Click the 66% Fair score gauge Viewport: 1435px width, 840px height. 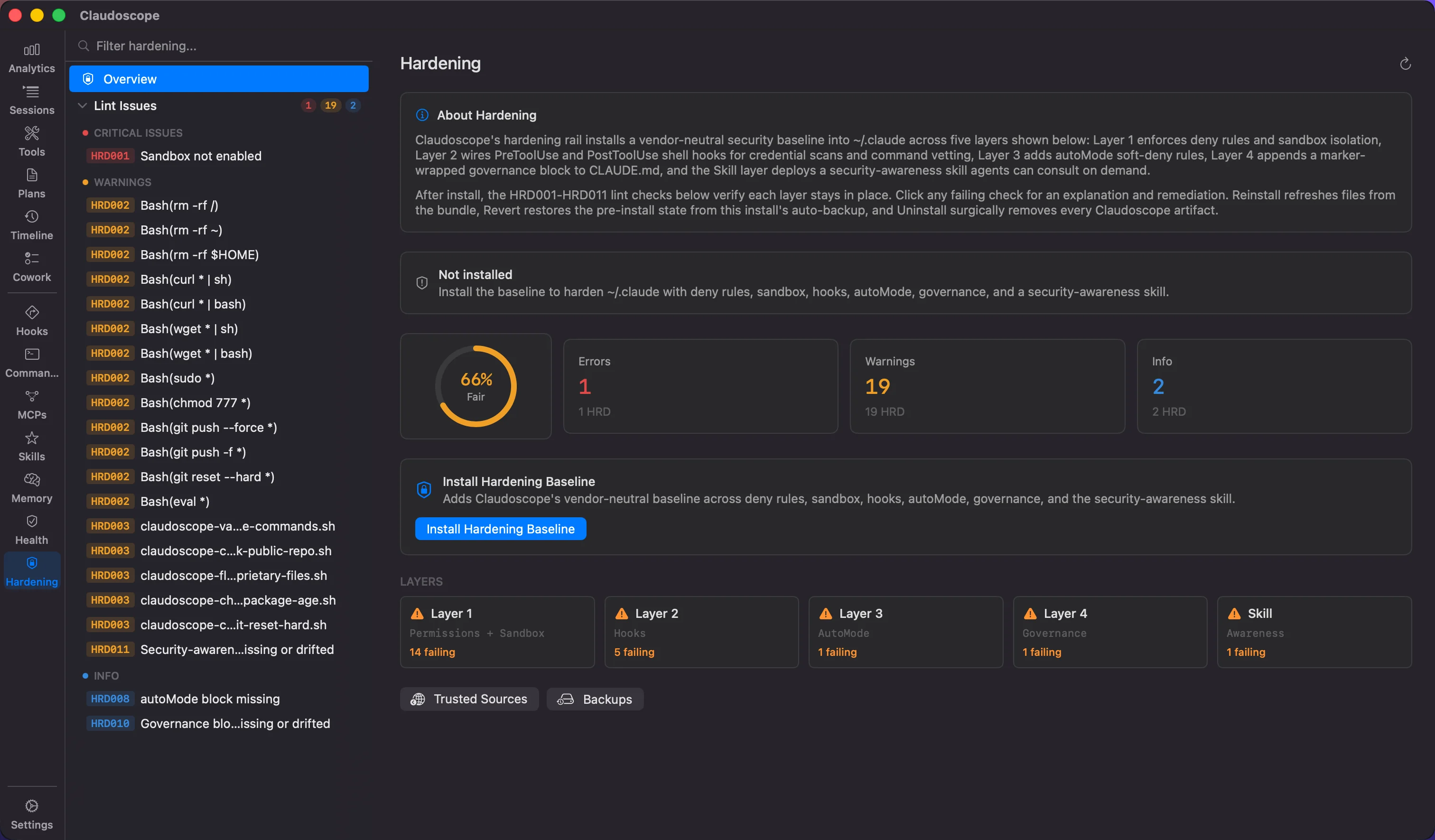[476, 386]
